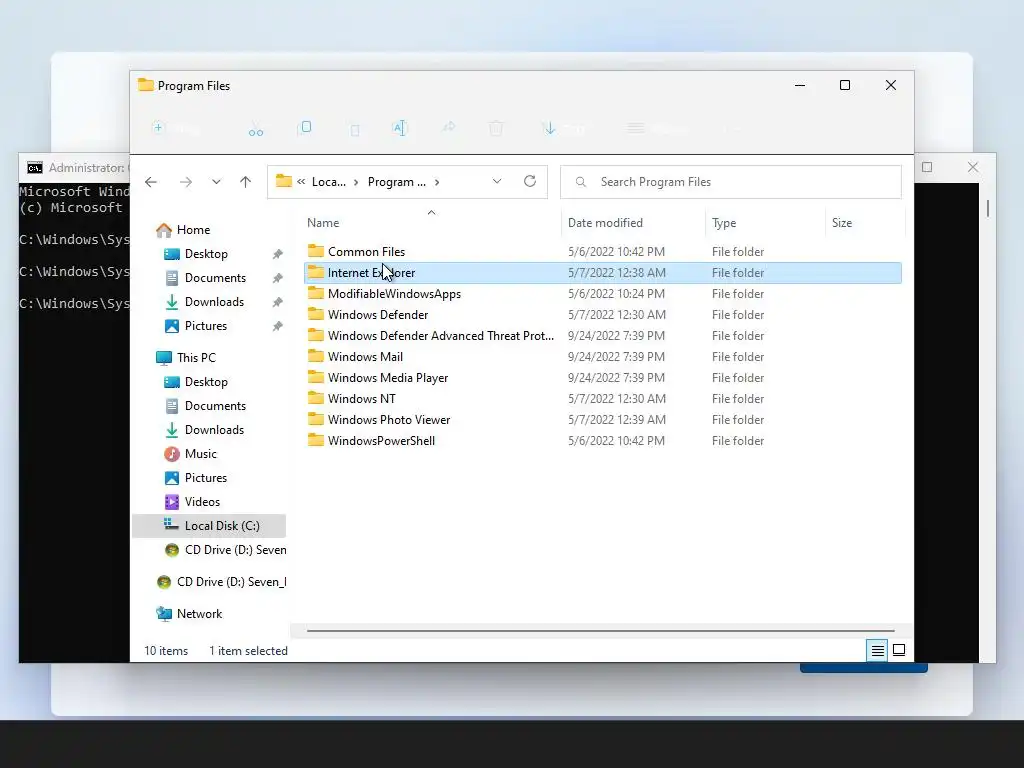Click the Share icon in toolbar

449,127
